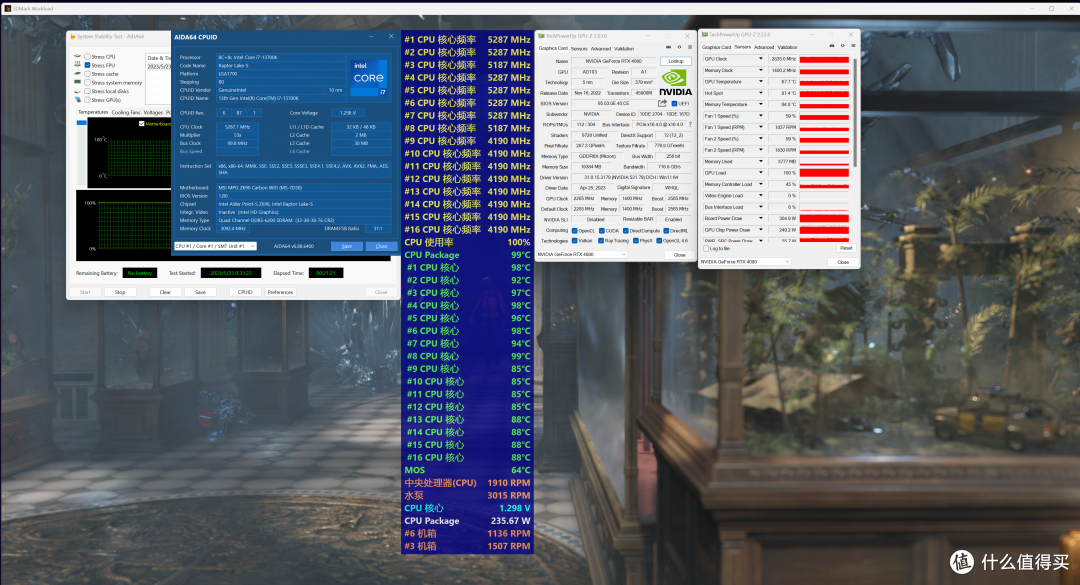The height and width of the screenshot is (585, 1080).
Task: Click Preferences button in Stability Test
Action: (x=280, y=292)
